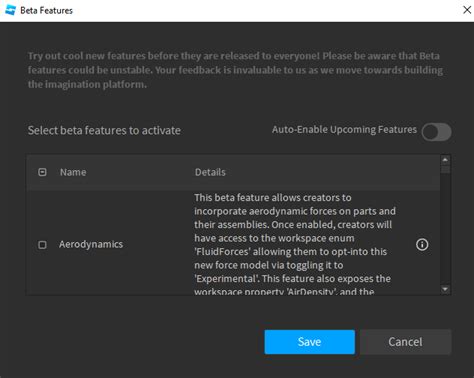
Task: Click the Auto-Enable Upcoming Features label
Action: (x=344, y=129)
